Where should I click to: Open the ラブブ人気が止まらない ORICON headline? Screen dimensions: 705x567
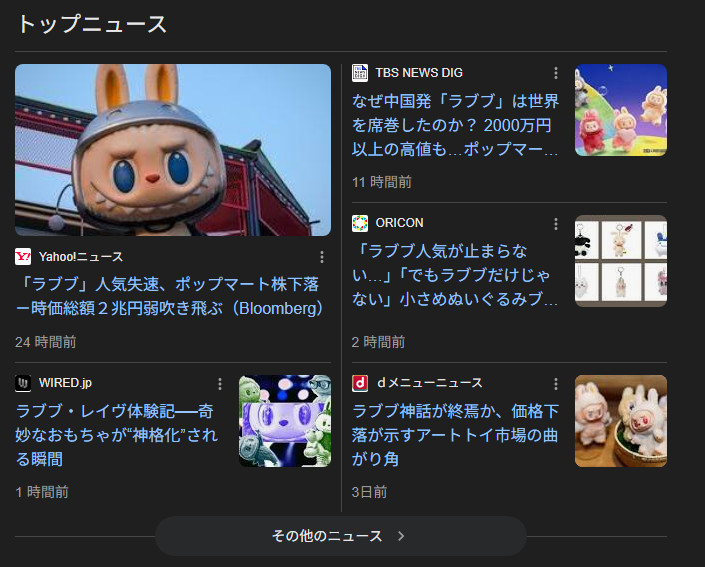point(454,275)
